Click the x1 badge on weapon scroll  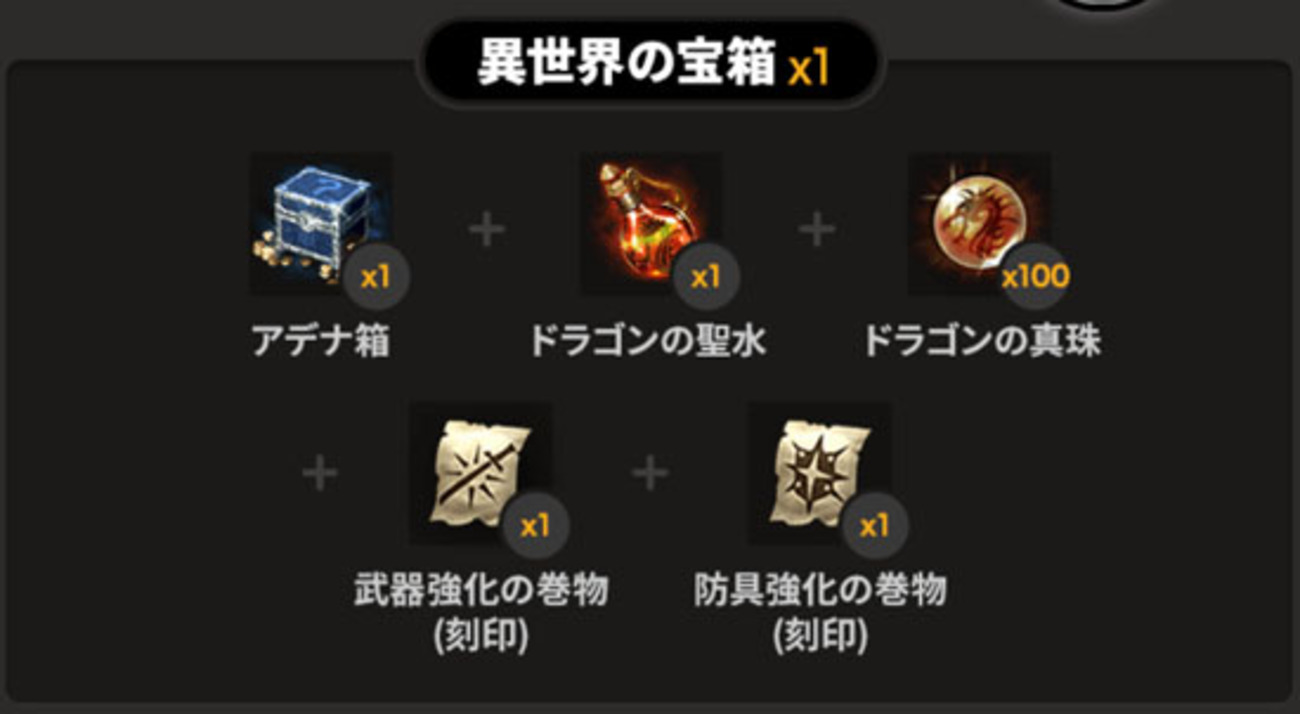click(535, 526)
